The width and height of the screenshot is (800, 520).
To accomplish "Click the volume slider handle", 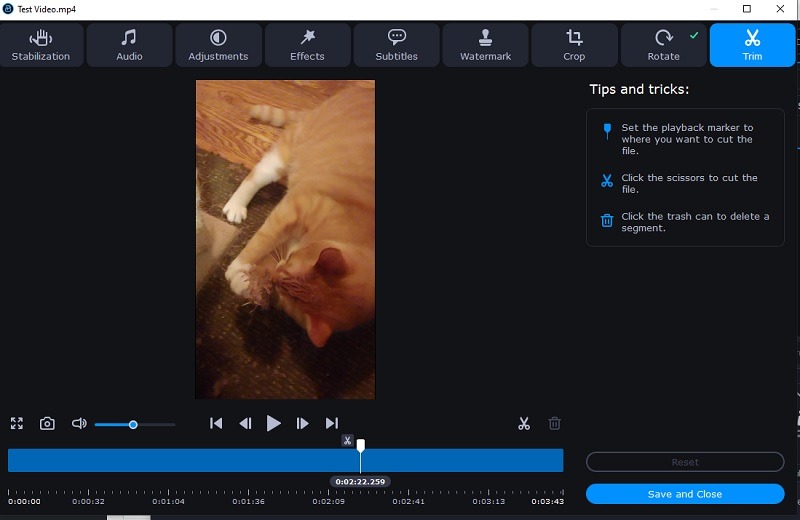I will [x=133, y=425].
